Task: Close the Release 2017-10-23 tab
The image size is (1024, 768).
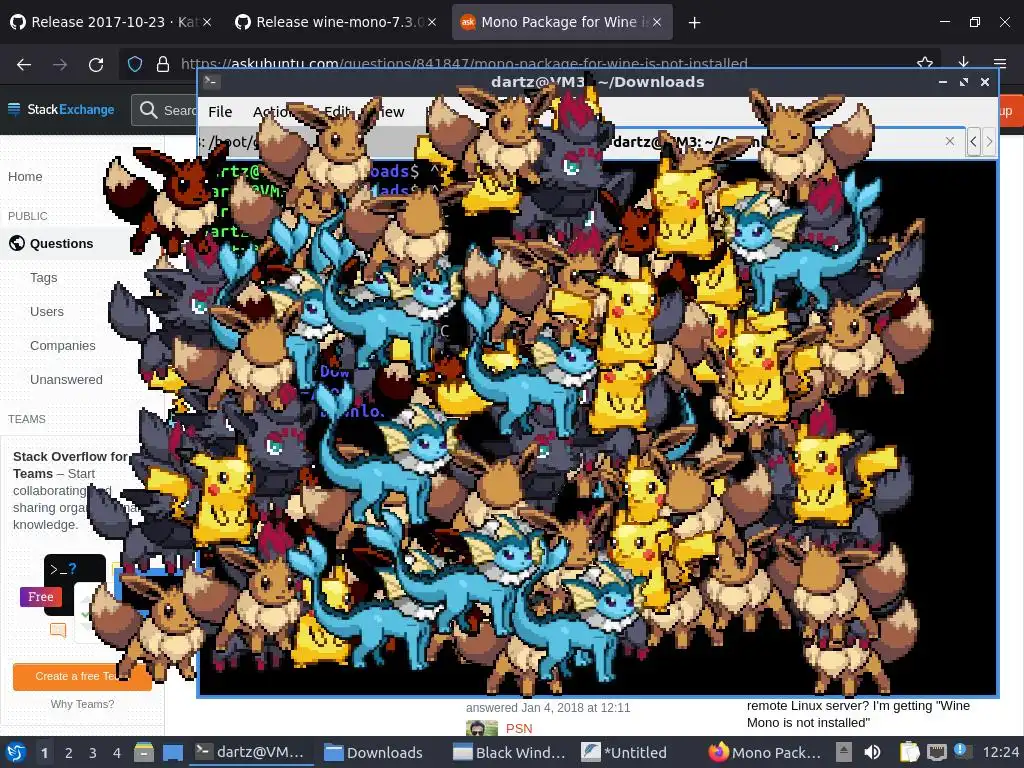Action: (206, 22)
